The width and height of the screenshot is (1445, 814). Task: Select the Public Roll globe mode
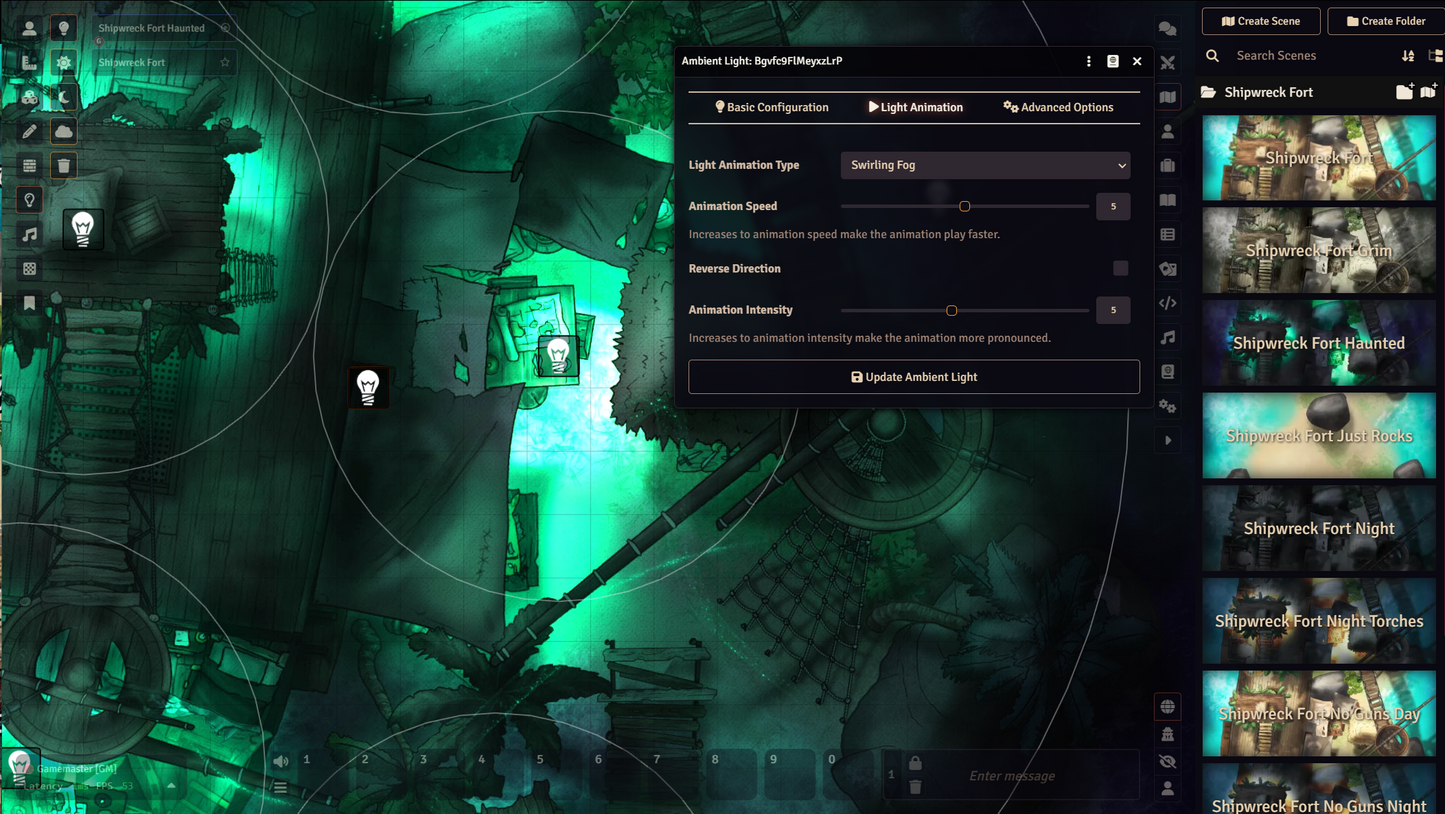(1167, 707)
